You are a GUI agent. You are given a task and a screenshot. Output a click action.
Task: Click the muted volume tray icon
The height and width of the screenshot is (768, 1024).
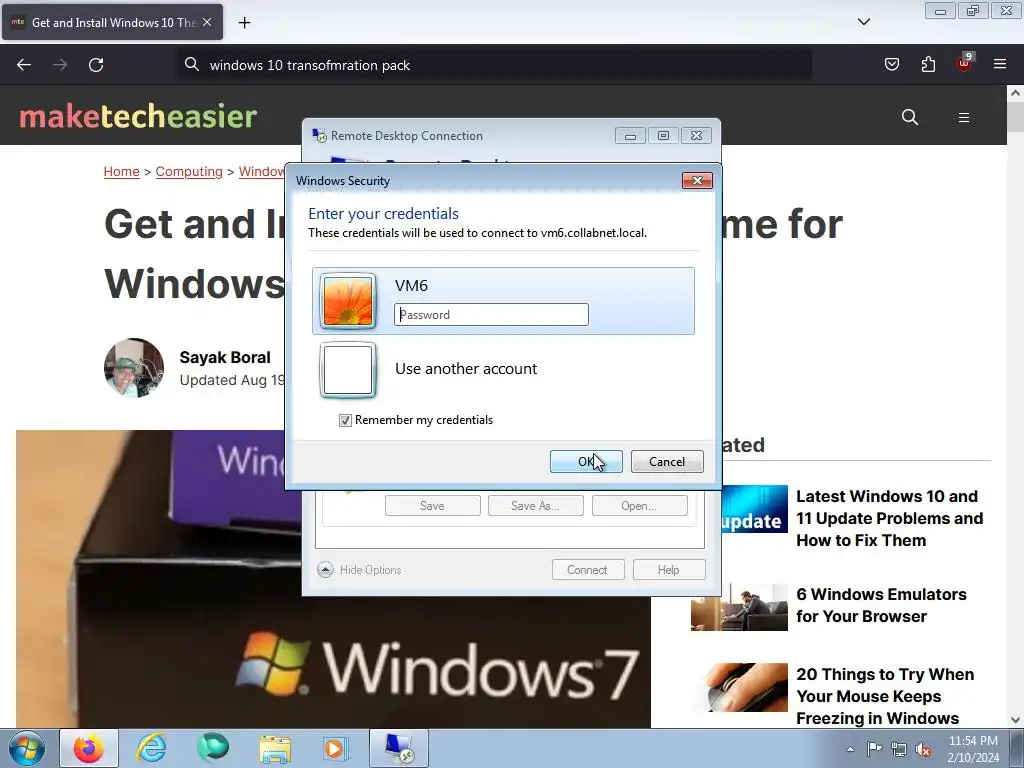click(x=923, y=749)
